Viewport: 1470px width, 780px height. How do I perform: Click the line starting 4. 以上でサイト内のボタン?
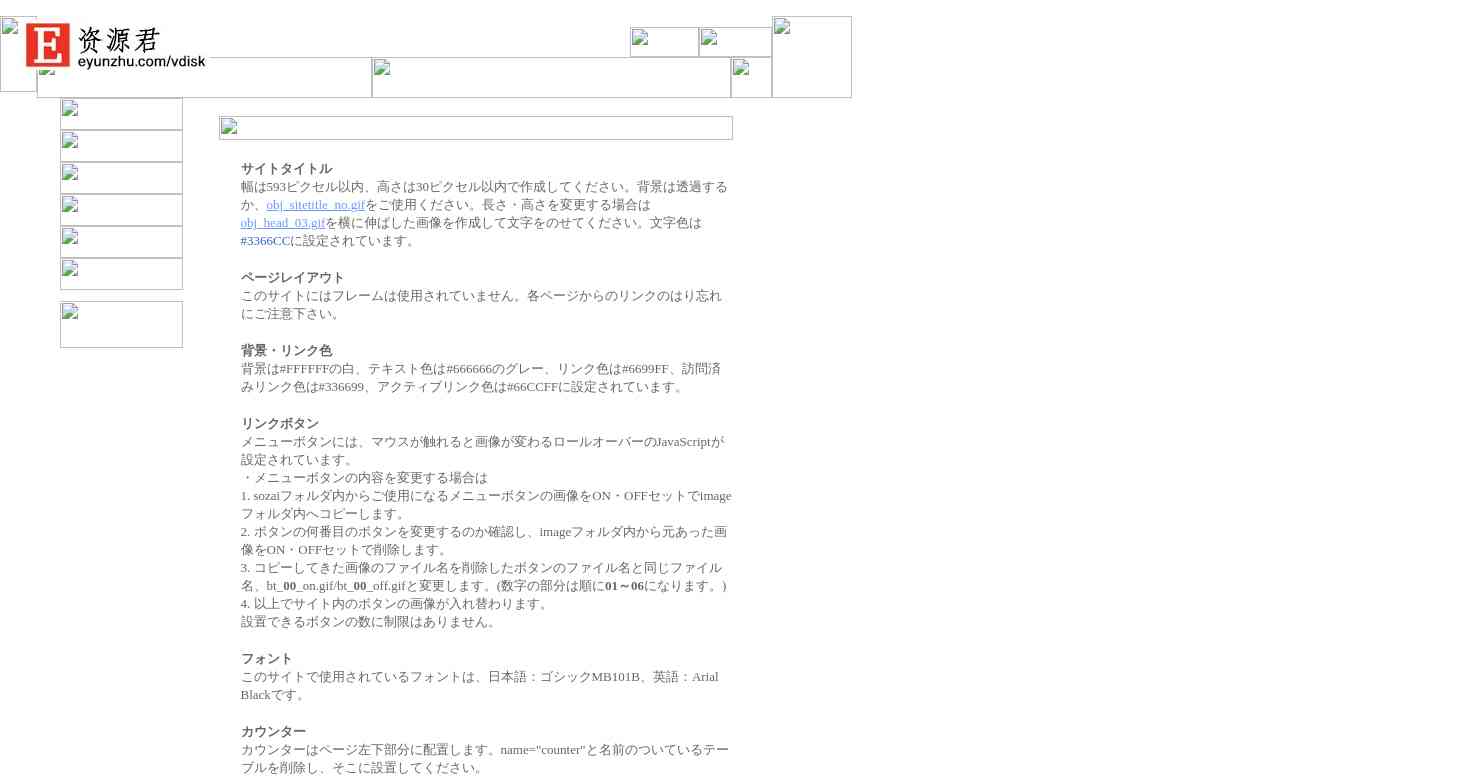point(396,604)
